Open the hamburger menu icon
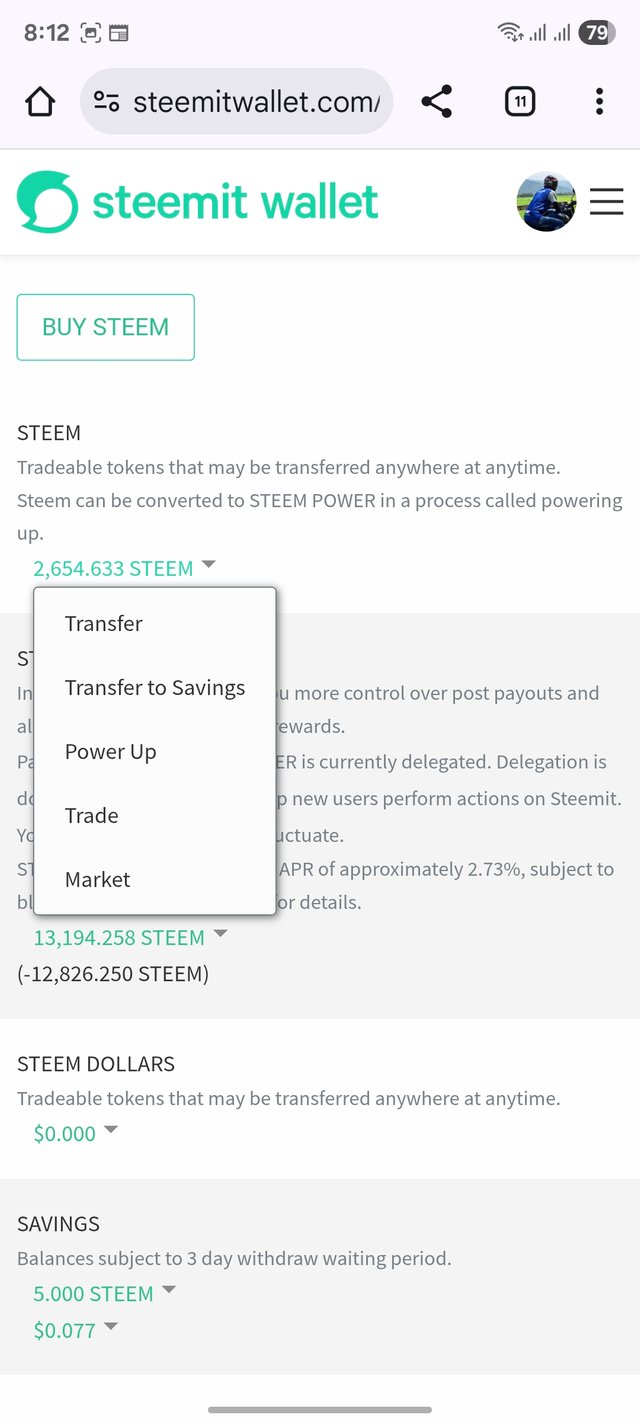 [606, 202]
